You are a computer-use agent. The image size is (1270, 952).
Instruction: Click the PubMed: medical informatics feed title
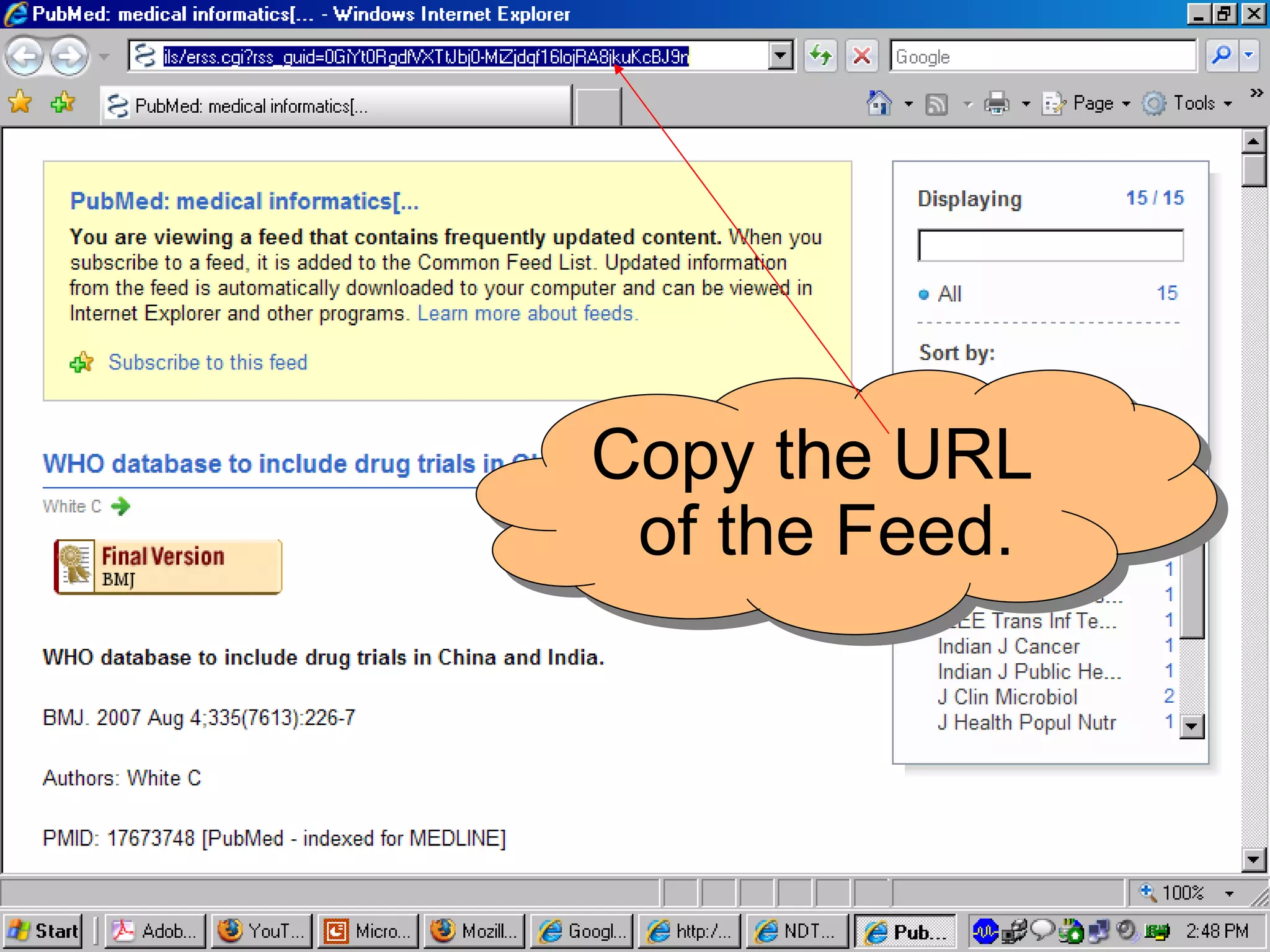click(x=244, y=201)
